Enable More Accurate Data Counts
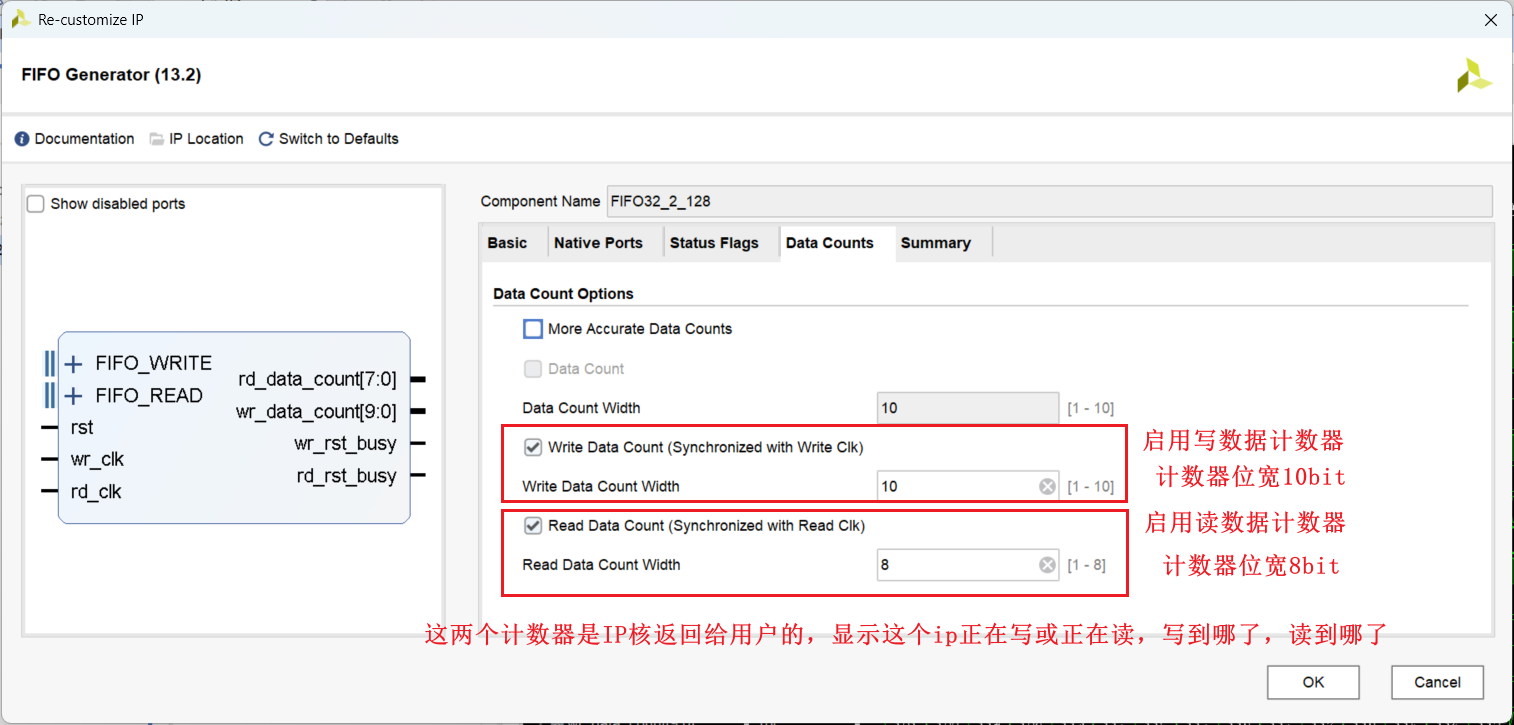The image size is (1514, 725). pyautogui.click(x=533, y=329)
